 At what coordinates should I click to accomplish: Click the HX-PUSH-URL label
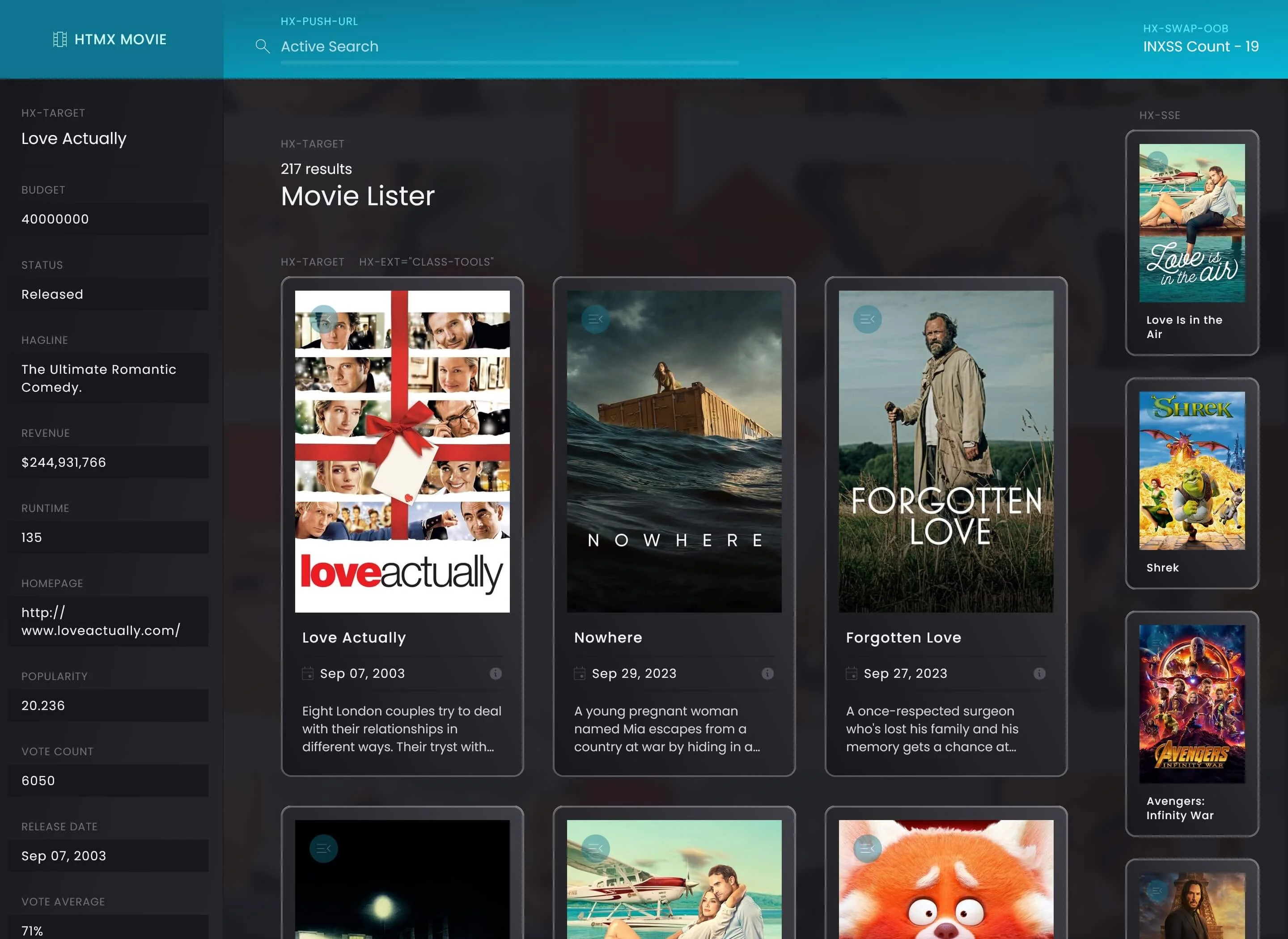[x=319, y=21]
